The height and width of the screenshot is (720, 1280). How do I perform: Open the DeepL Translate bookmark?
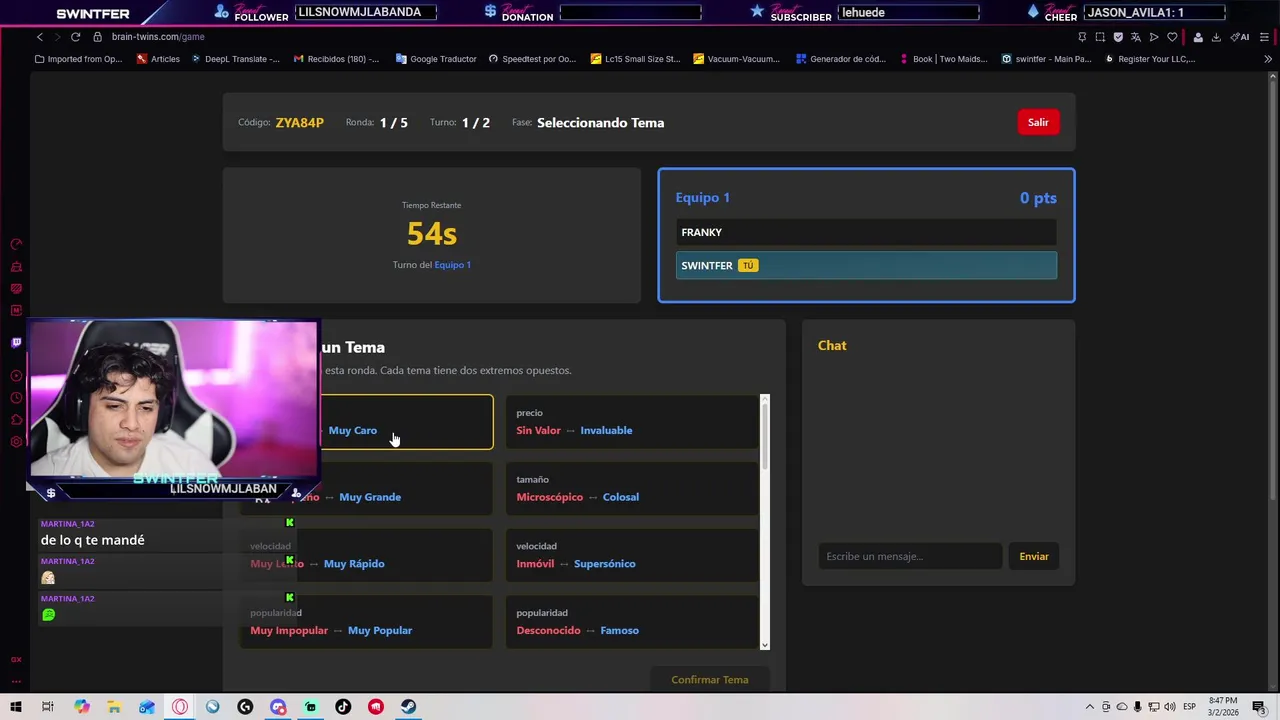235,59
